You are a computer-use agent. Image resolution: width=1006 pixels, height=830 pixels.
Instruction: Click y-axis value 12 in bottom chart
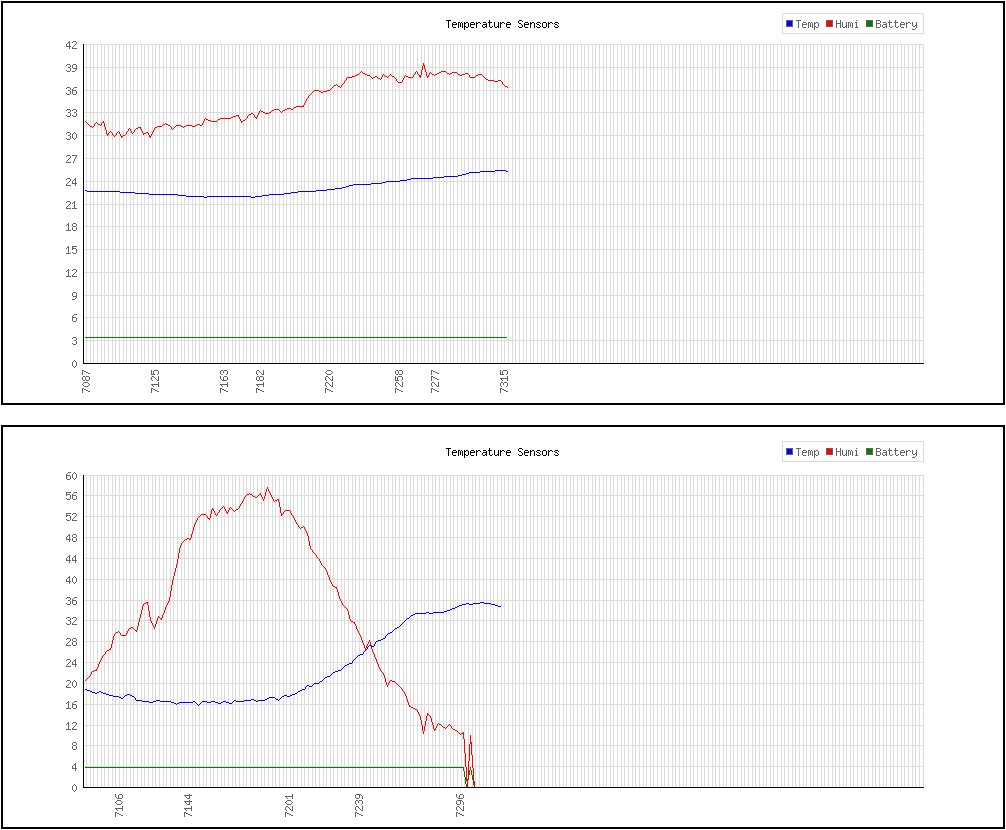pyautogui.click(x=71, y=726)
